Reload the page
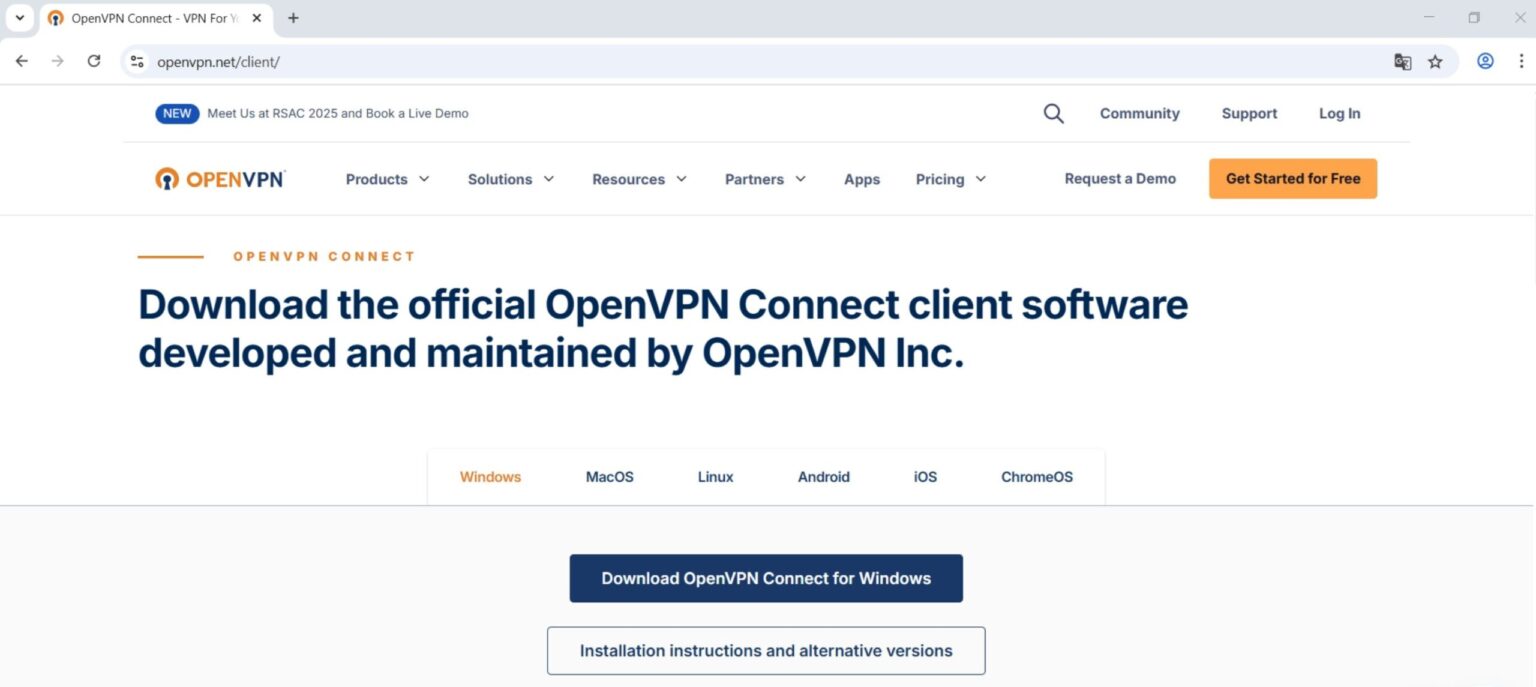The height and width of the screenshot is (687, 1536). (x=93, y=61)
